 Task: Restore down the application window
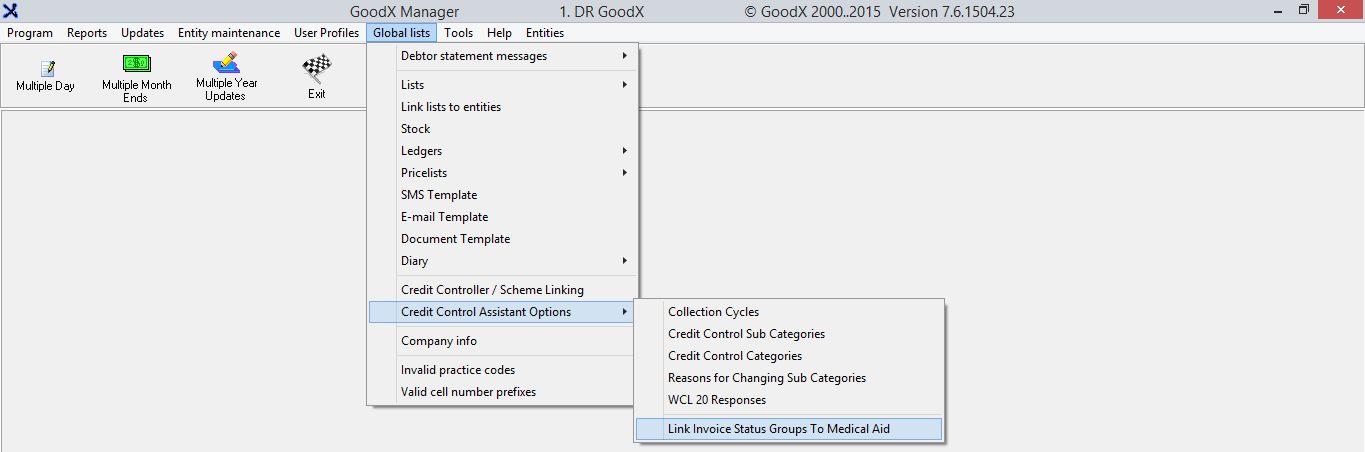1303,10
